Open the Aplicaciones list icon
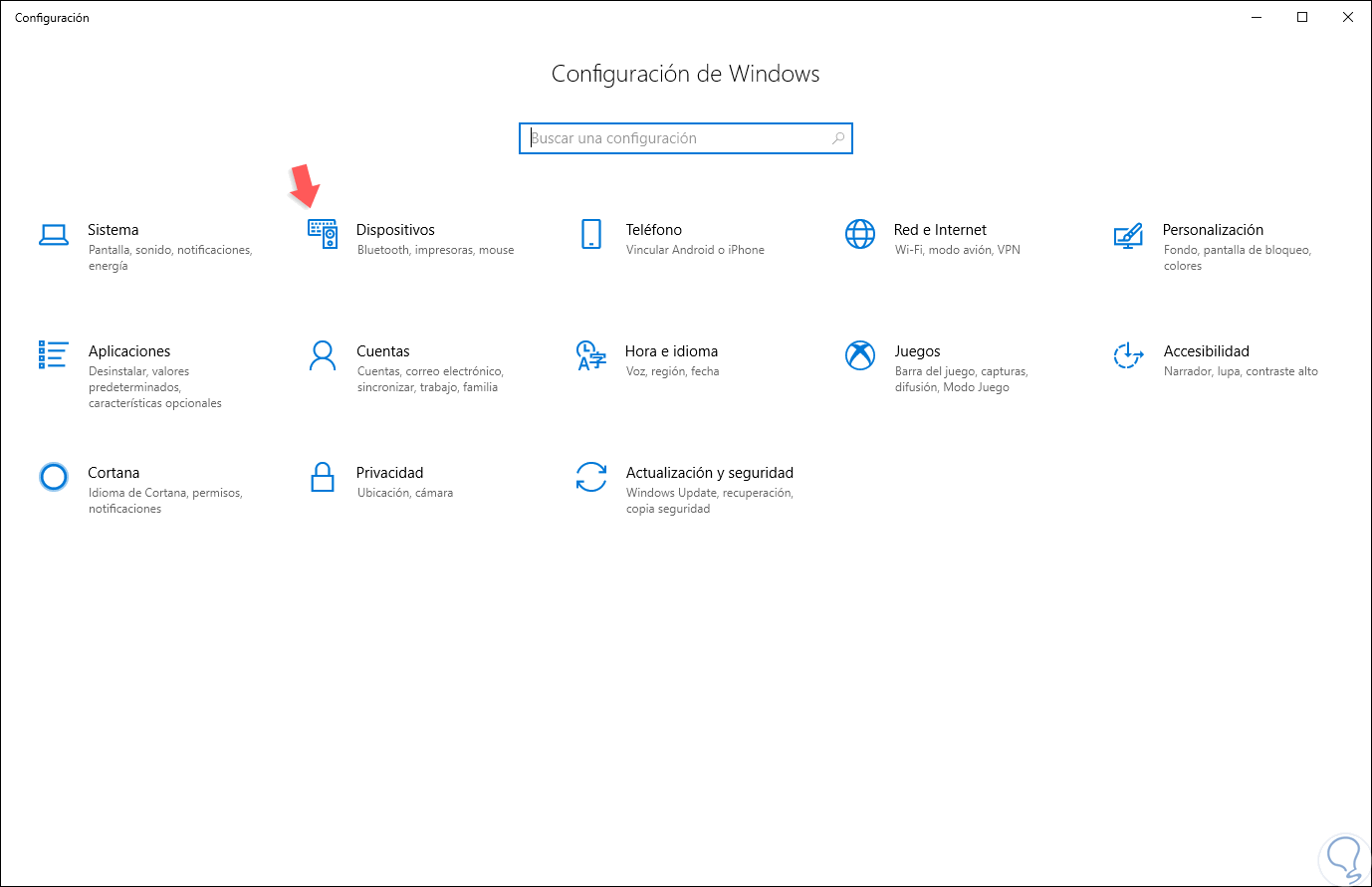 click(x=54, y=354)
